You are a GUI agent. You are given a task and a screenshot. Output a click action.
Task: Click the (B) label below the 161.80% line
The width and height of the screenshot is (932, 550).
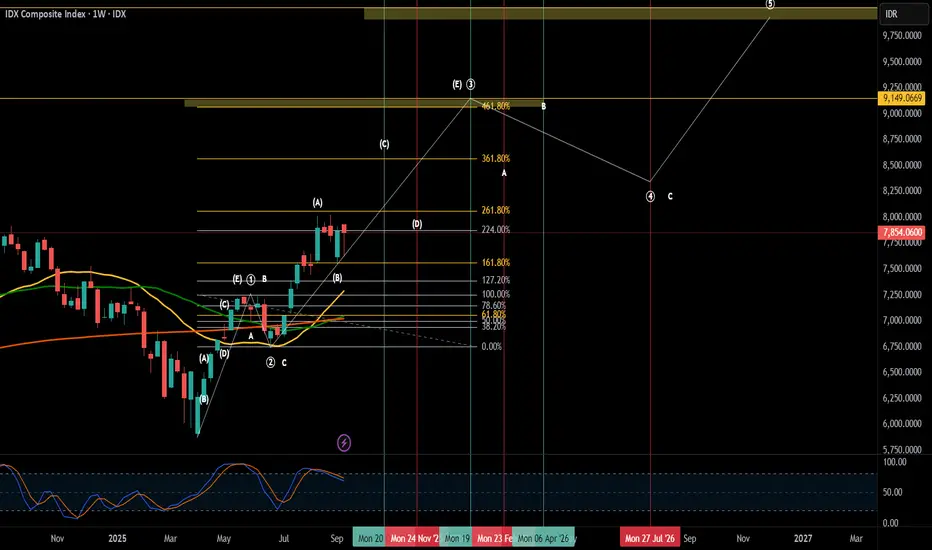337,278
